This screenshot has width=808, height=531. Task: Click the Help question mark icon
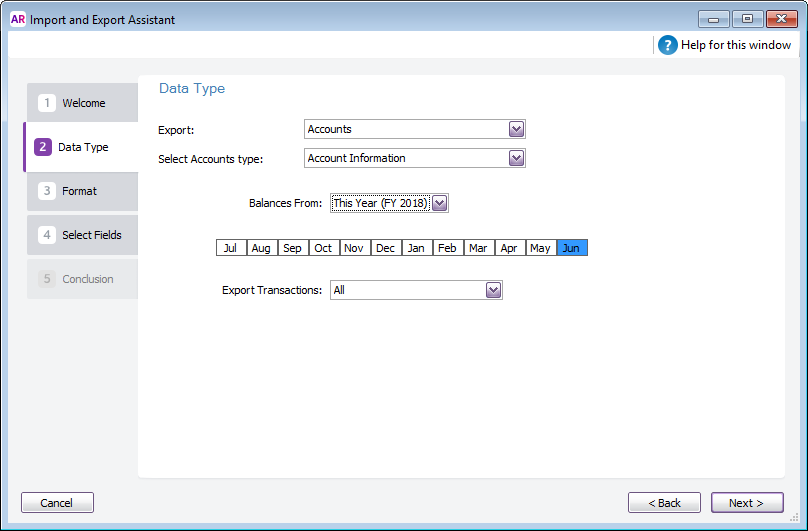tap(668, 45)
